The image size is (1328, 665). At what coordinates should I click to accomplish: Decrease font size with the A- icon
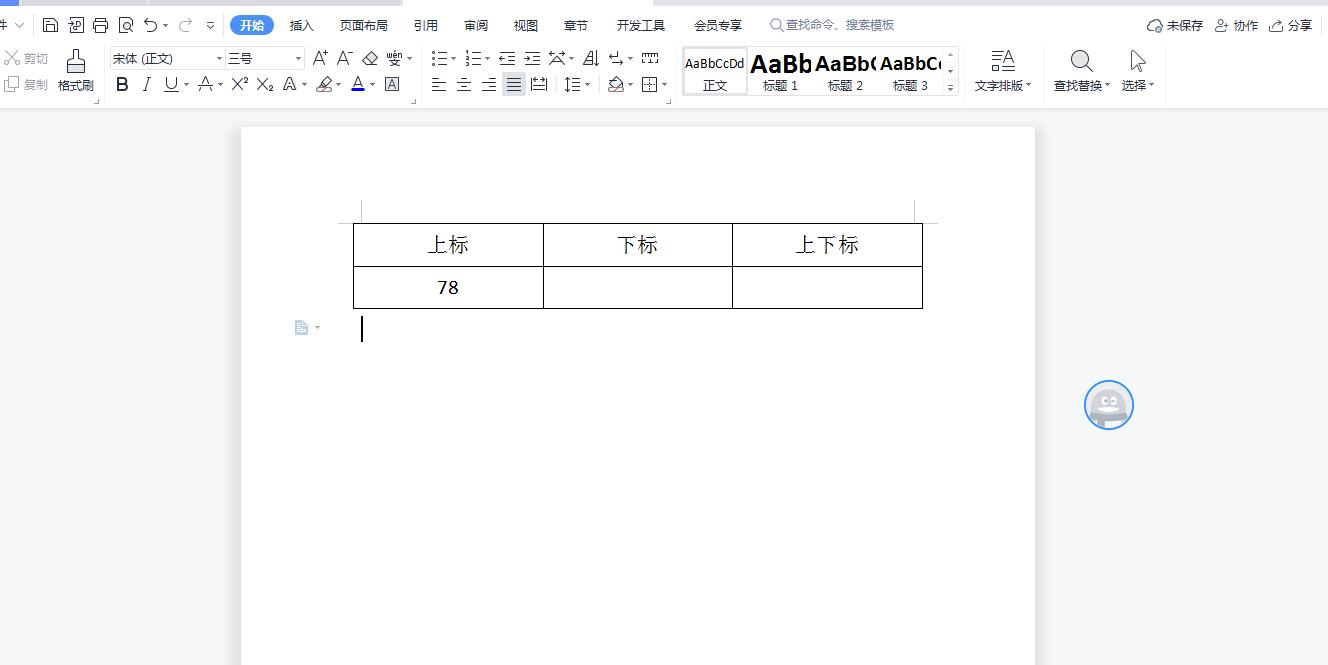[x=344, y=58]
